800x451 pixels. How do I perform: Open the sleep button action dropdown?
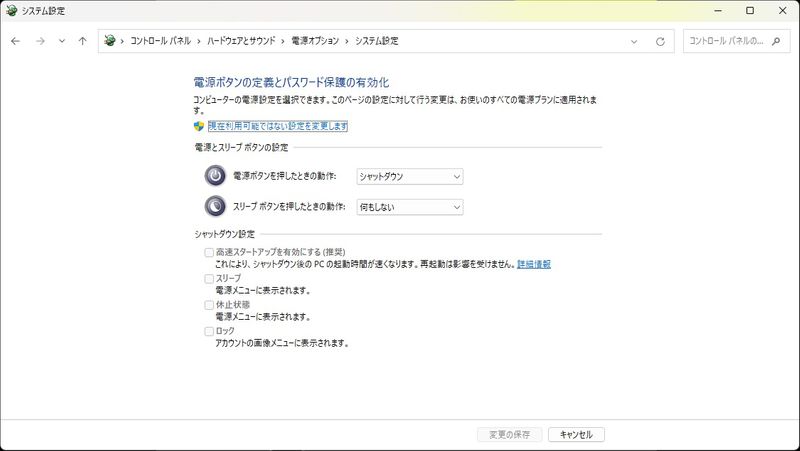(409, 206)
